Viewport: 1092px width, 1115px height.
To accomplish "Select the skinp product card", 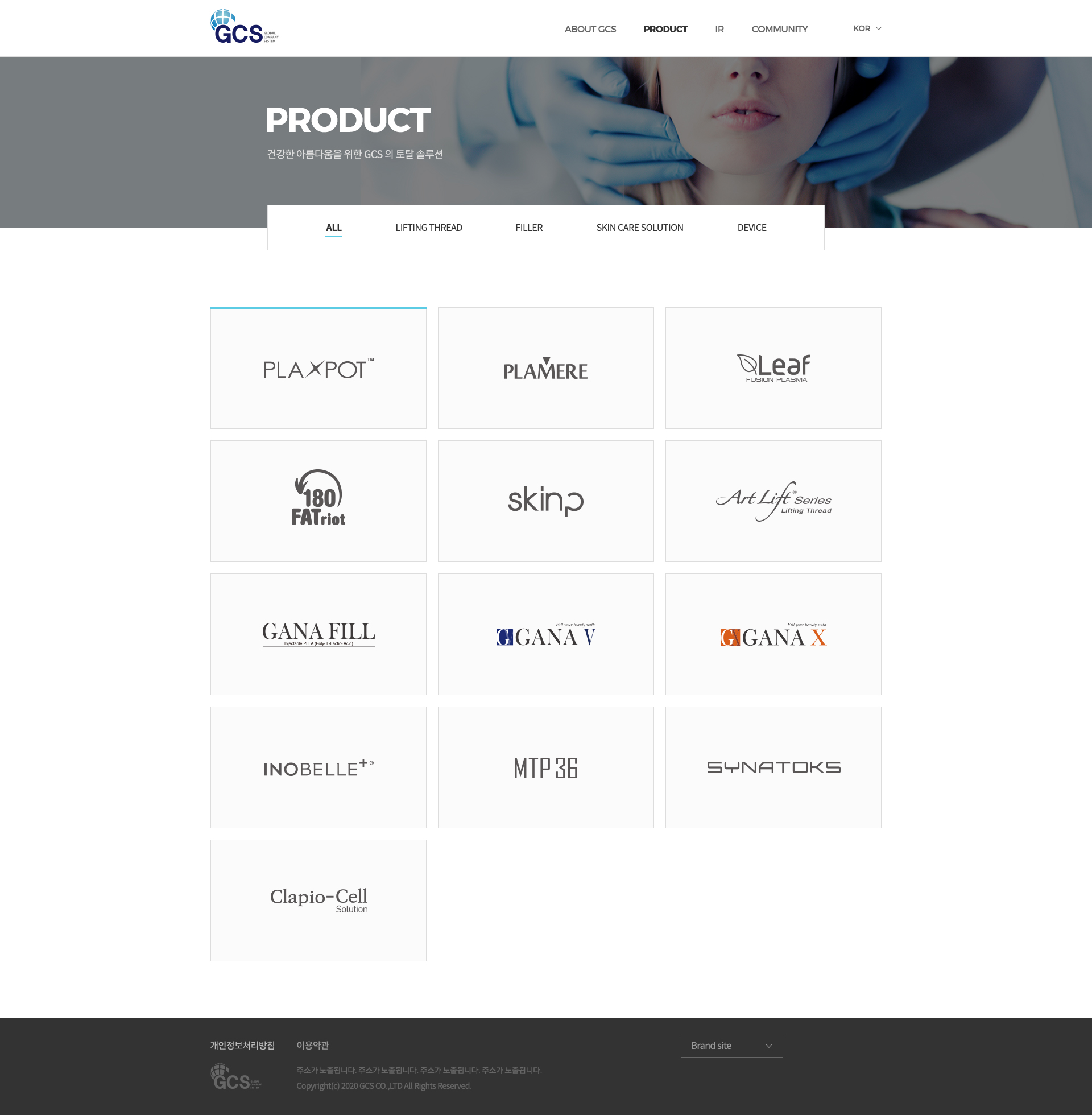I will [x=545, y=501].
